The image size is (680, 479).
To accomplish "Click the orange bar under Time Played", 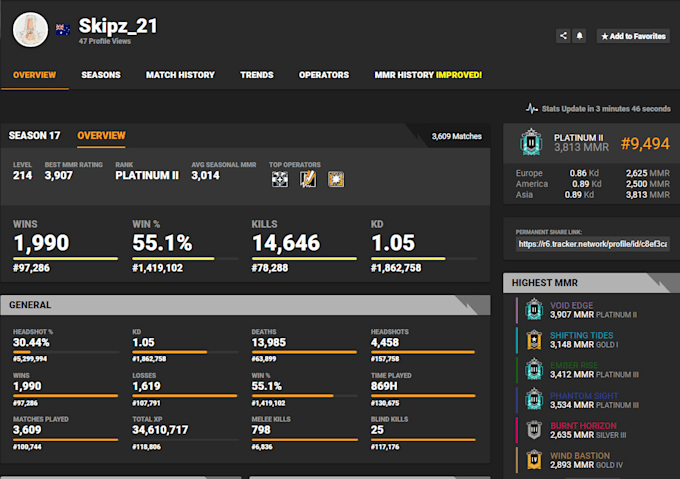I will pos(423,395).
